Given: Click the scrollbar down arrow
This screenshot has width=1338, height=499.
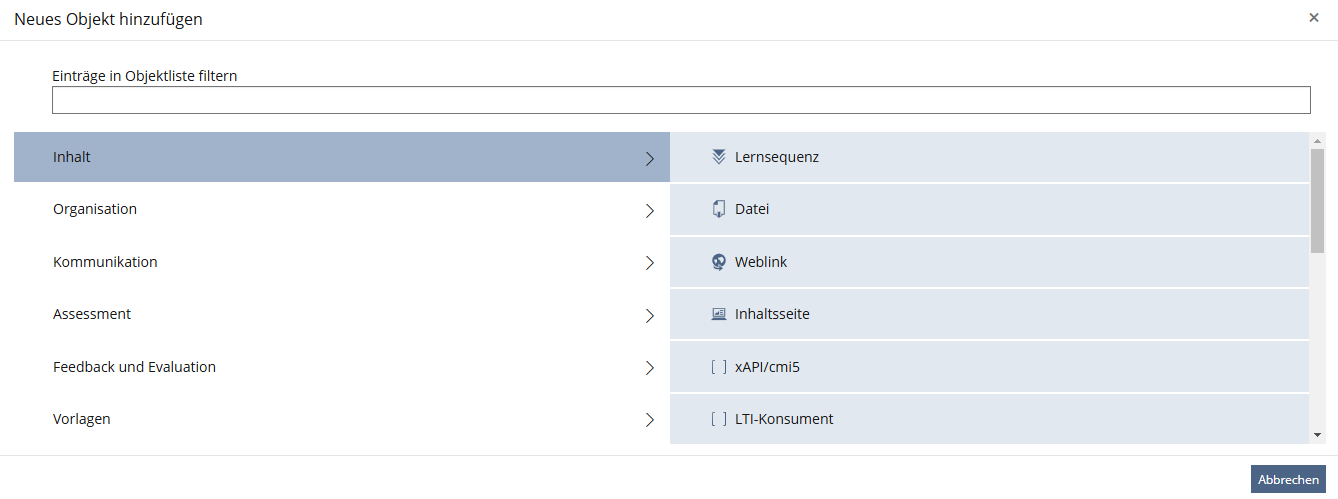Looking at the screenshot, I should click(x=1317, y=435).
